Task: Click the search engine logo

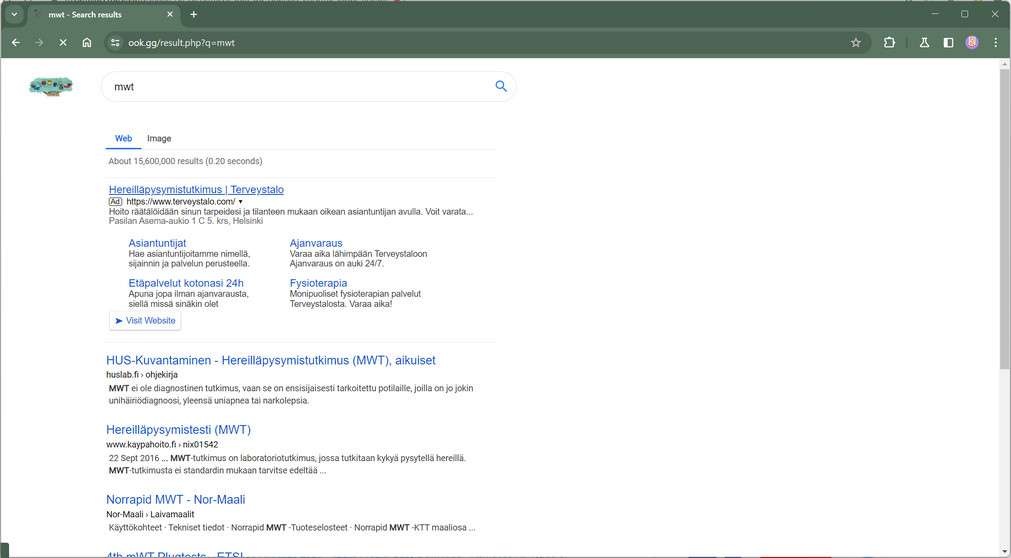Action: 52,86
